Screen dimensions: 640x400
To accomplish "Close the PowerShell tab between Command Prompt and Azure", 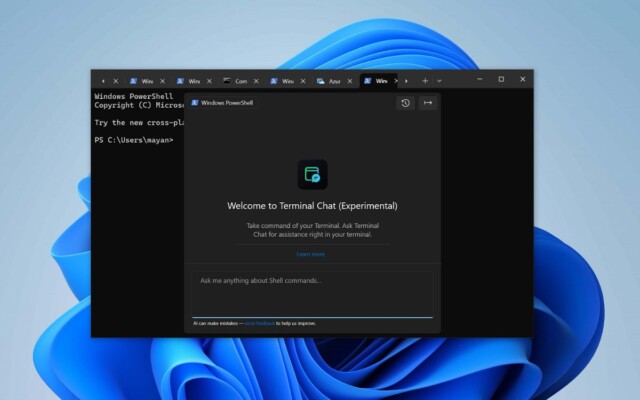I will pyautogui.click(x=303, y=81).
